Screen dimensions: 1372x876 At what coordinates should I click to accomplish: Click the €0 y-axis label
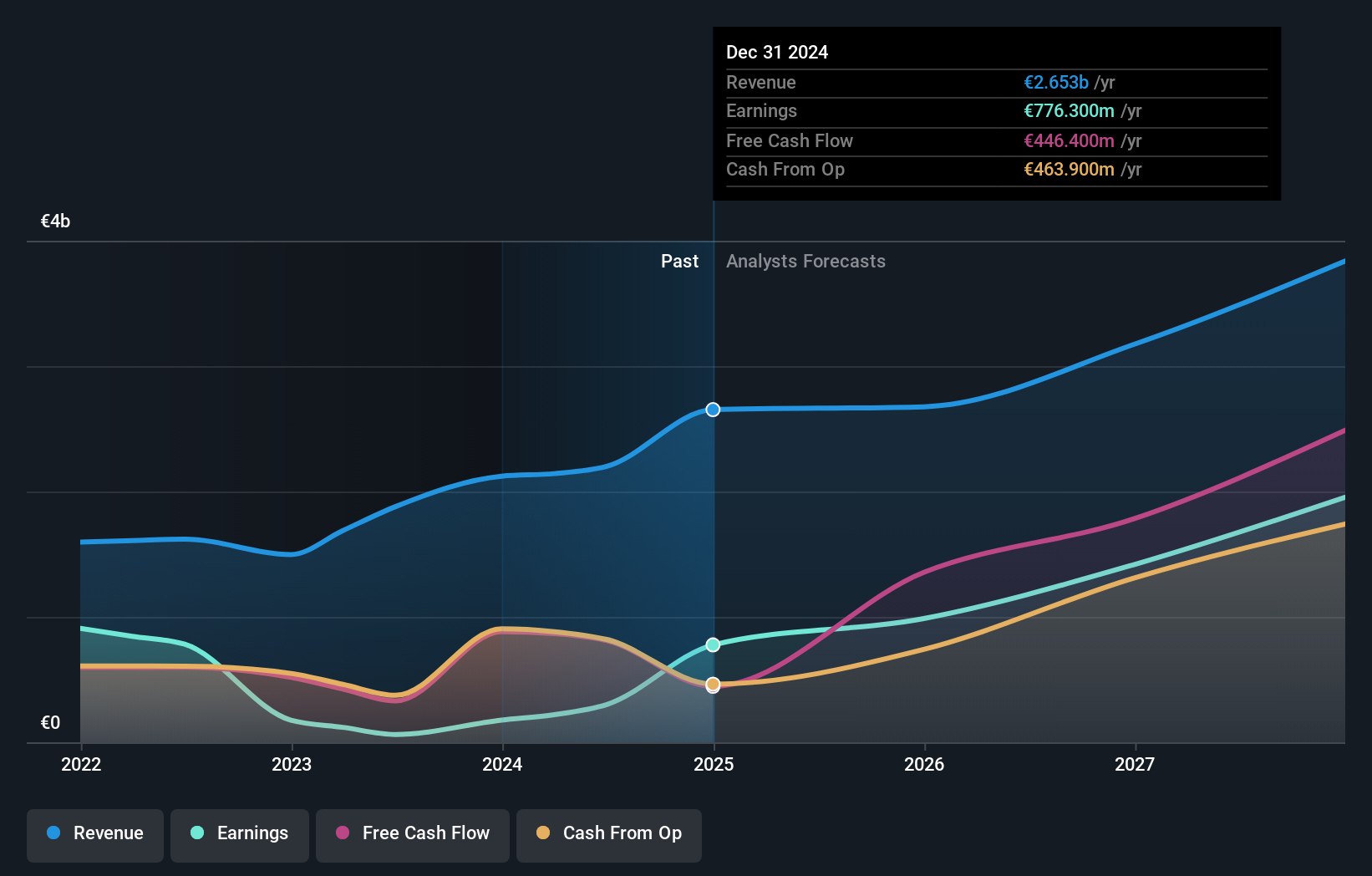pyautogui.click(x=50, y=723)
